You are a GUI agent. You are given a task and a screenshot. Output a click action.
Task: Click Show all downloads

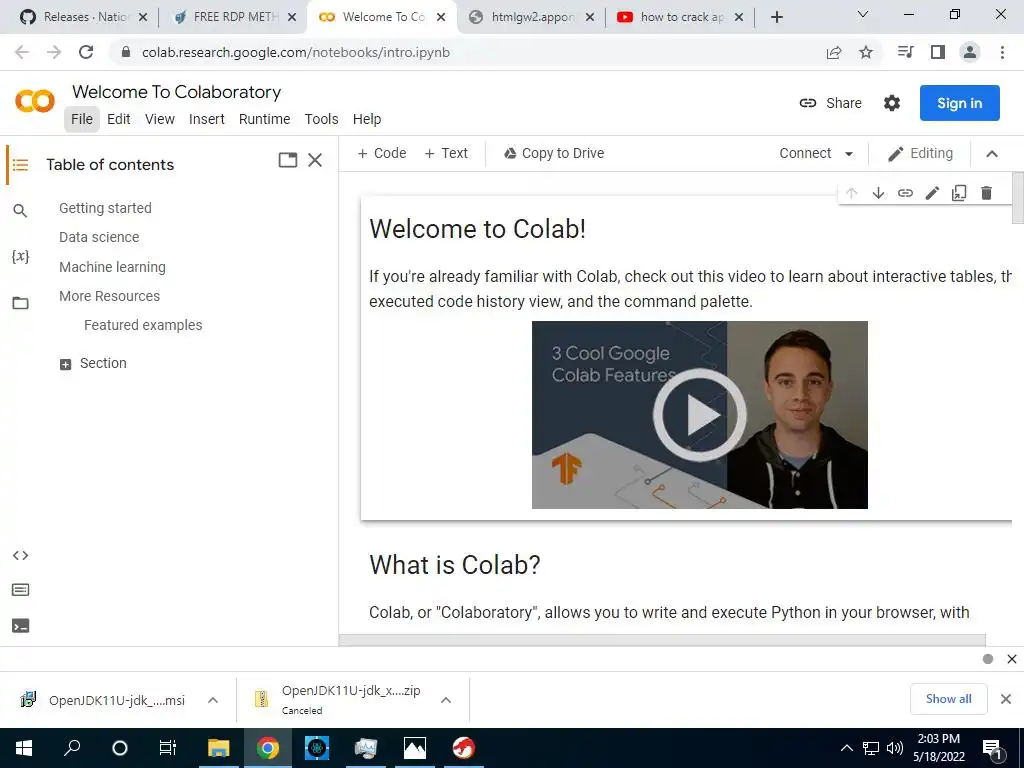[x=948, y=699]
